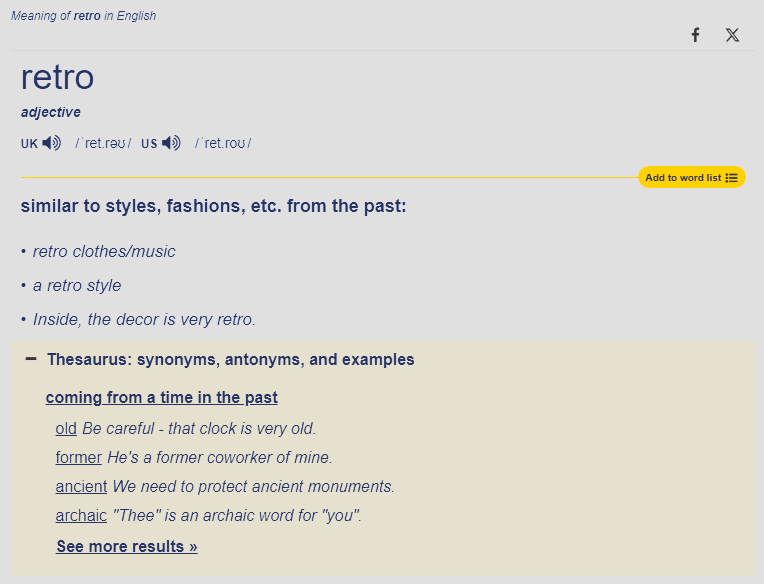Viewport: 764px width, 584px height.
Task: Click the sentence 'We need to protect ancient monuments.'
Action: tap(254, 487)
